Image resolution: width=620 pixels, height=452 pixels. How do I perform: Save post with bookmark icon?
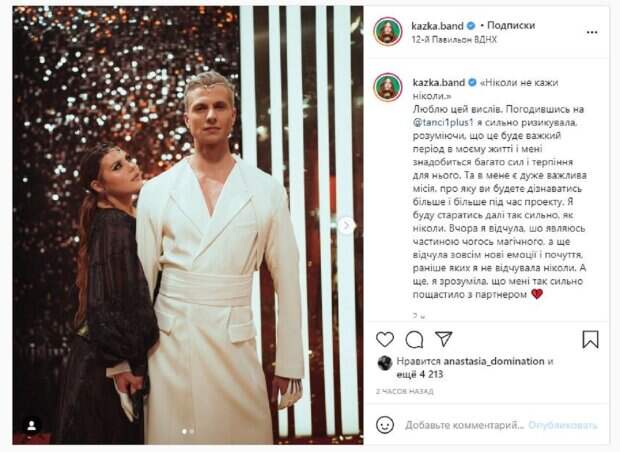point(590,339)
